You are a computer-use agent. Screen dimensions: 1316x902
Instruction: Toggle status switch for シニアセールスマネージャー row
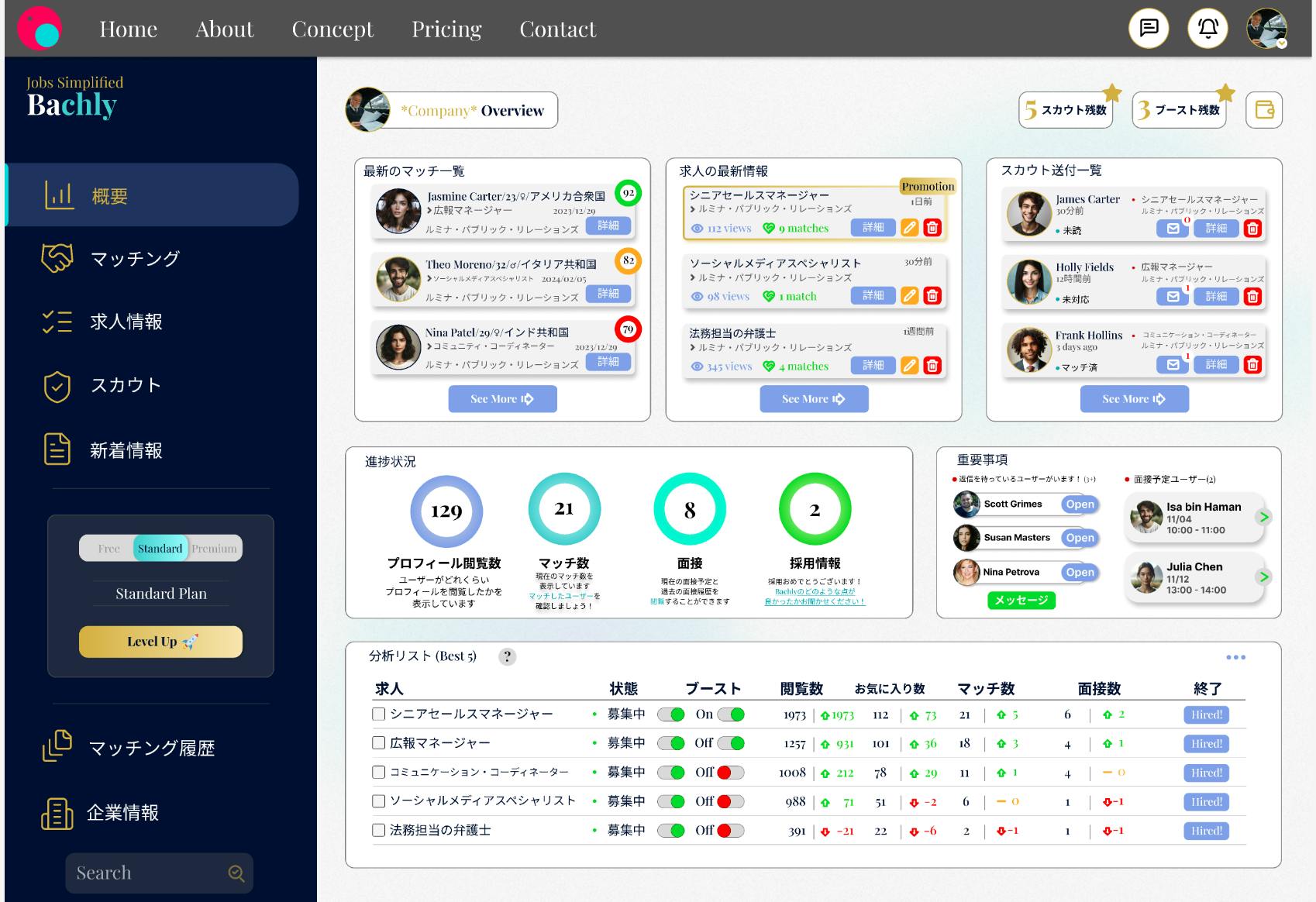671,714
